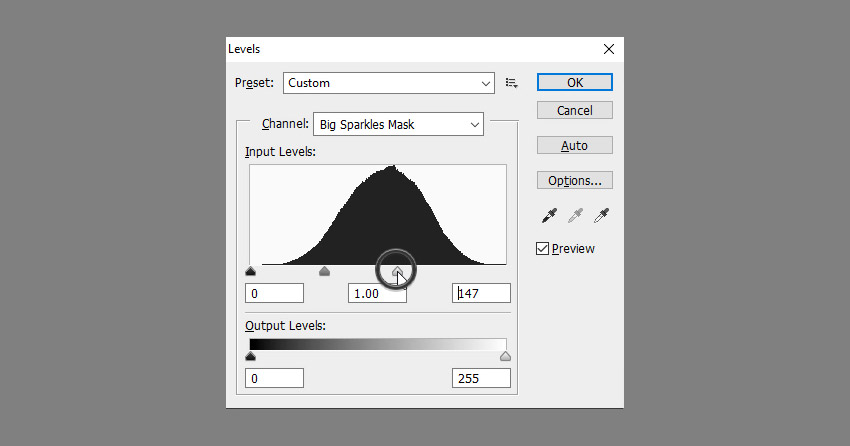The height and width of the screenshot is (446, 850).
Task: Click the histogram graph area
Action: click(378, 215)
